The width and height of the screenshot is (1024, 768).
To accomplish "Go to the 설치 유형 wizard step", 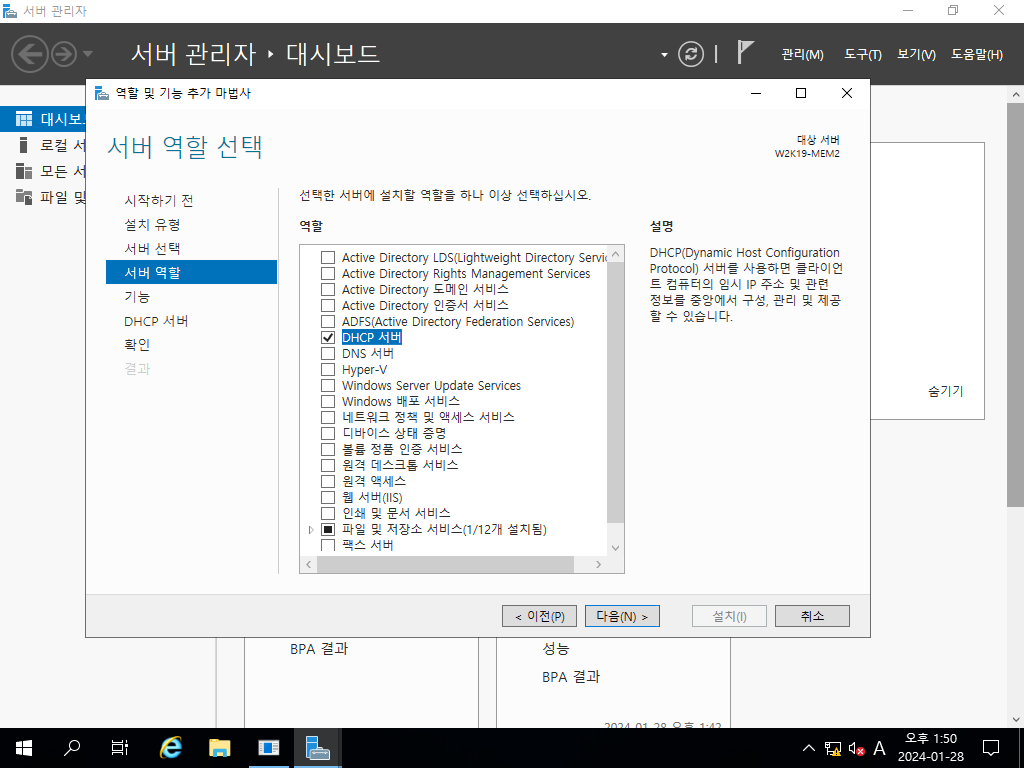I will [x=152, y=225].
